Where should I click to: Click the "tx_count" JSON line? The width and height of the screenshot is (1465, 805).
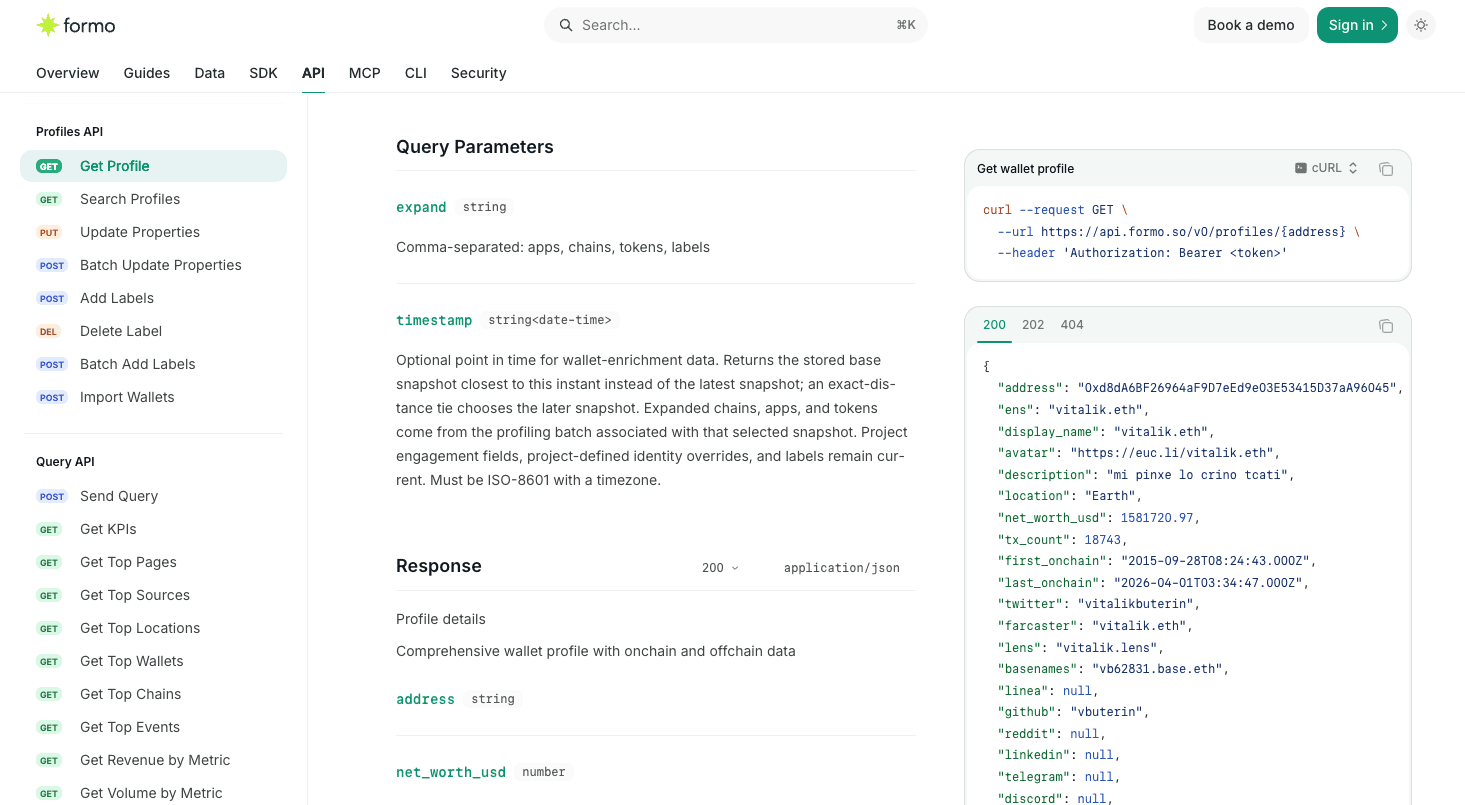click(x=1063, y=540)
